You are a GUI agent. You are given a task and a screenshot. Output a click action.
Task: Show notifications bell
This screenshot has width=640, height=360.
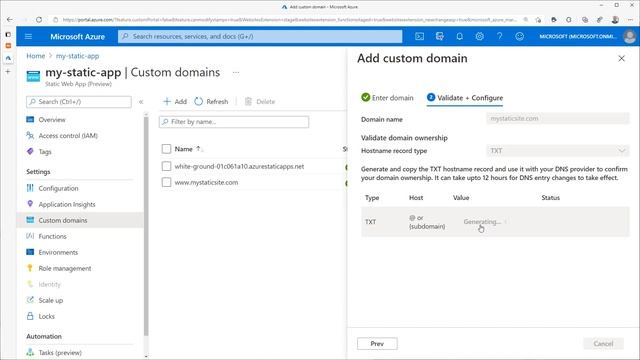(460, 36)
